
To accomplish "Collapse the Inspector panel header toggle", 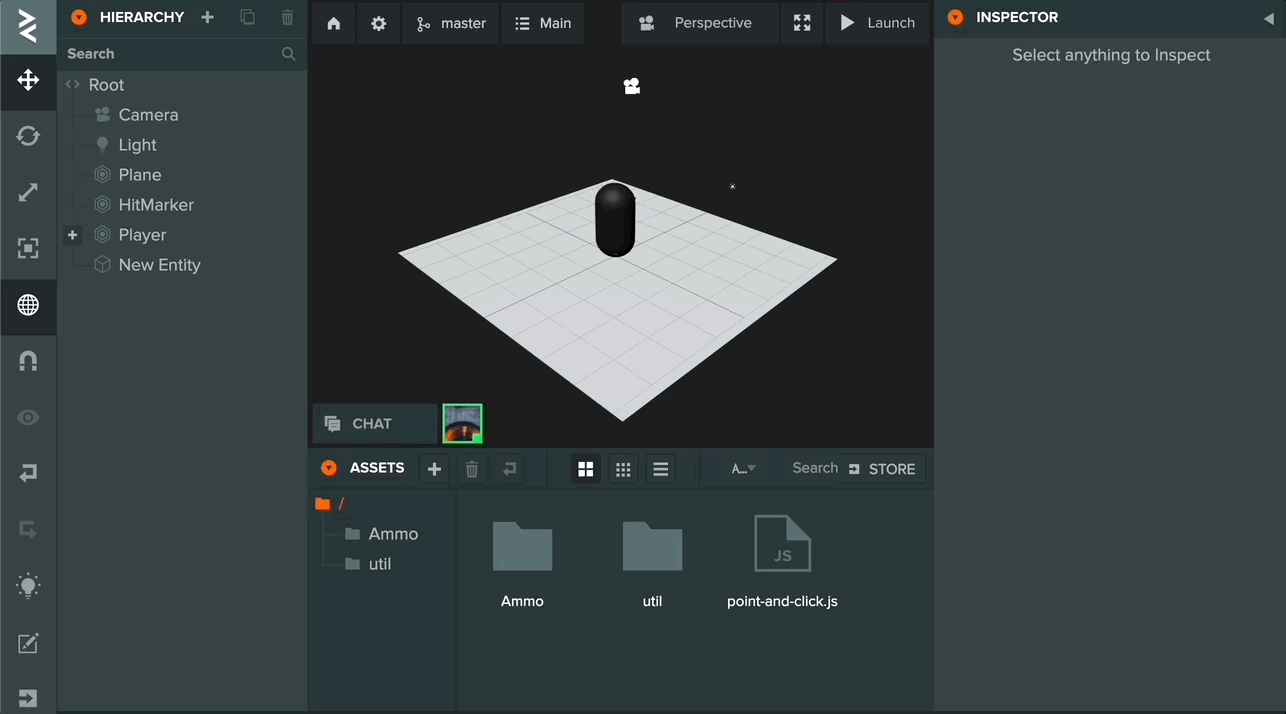I will (x=955, y=17).
